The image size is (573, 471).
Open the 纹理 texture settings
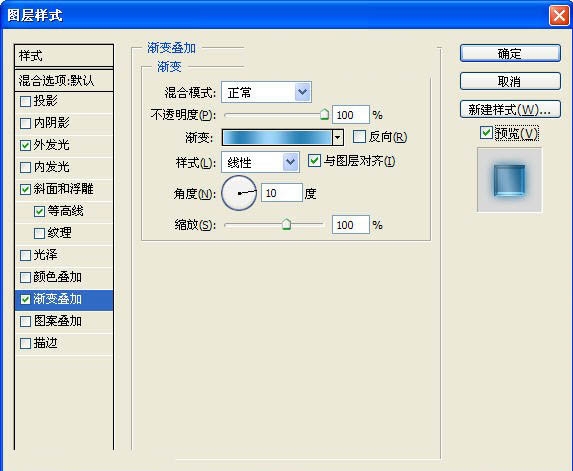(60, 233)
